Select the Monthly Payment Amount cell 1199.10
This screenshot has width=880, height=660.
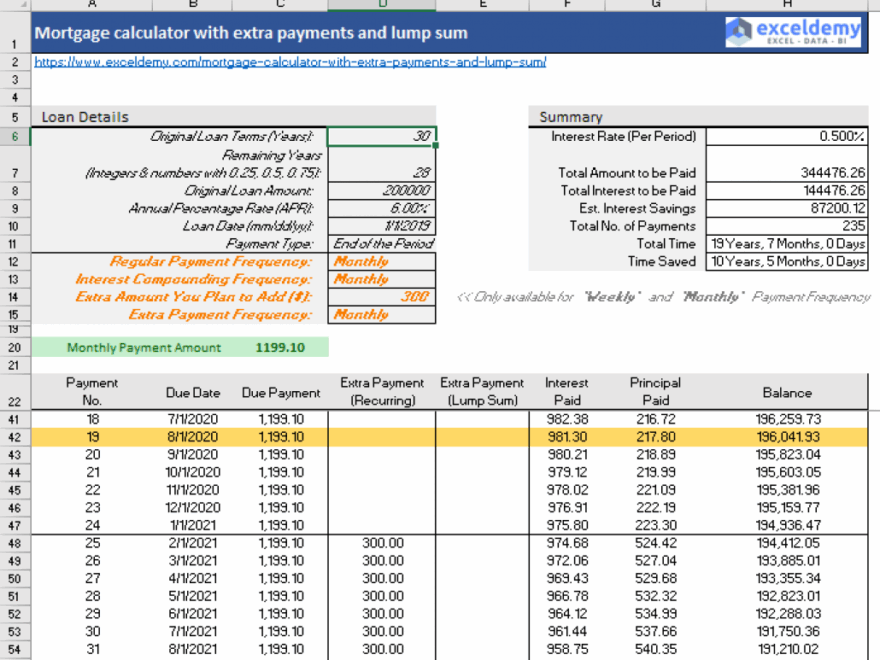coord(278,344)
